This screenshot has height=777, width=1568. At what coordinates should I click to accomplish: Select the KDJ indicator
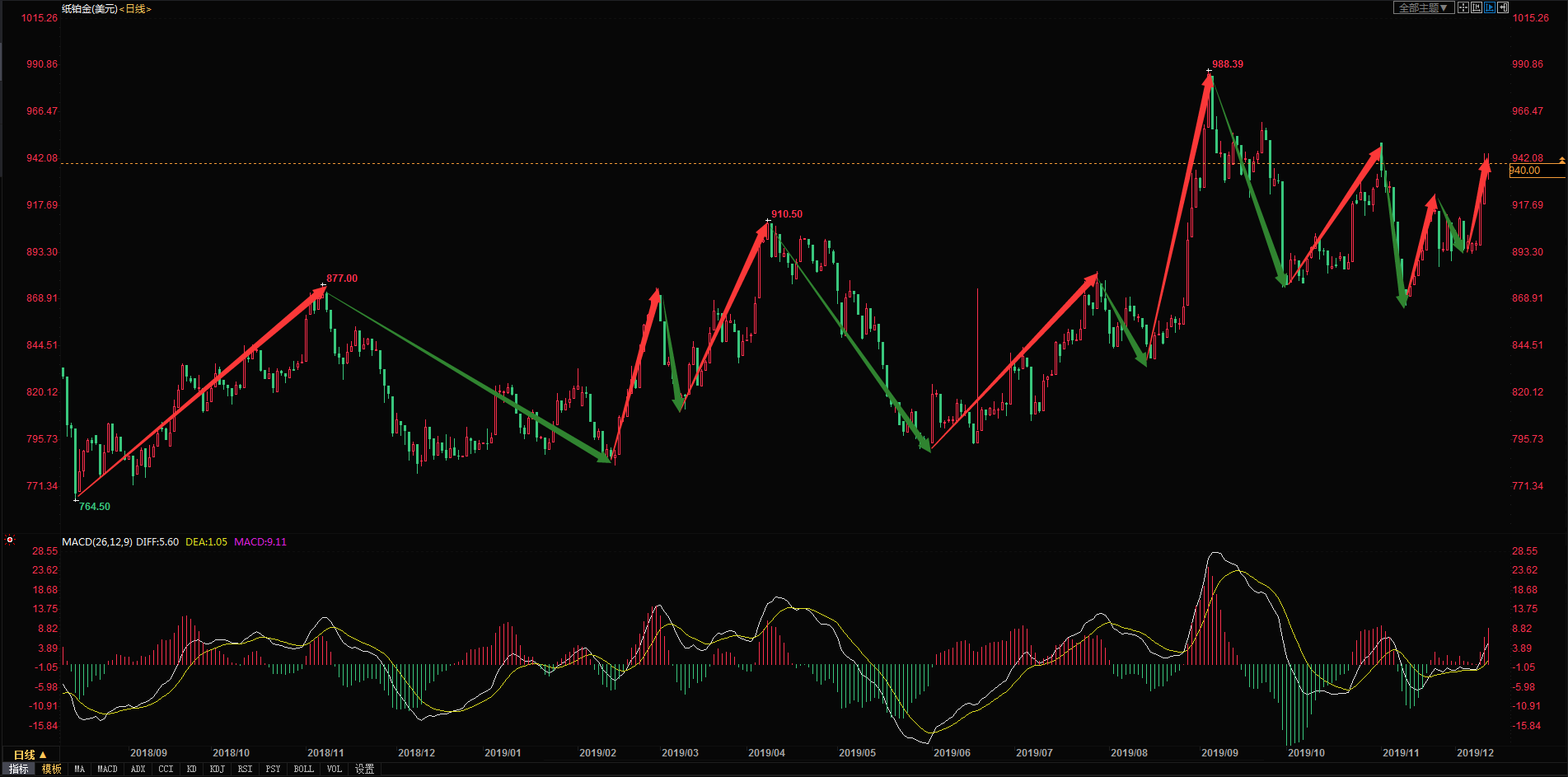(x=218, y=769)
